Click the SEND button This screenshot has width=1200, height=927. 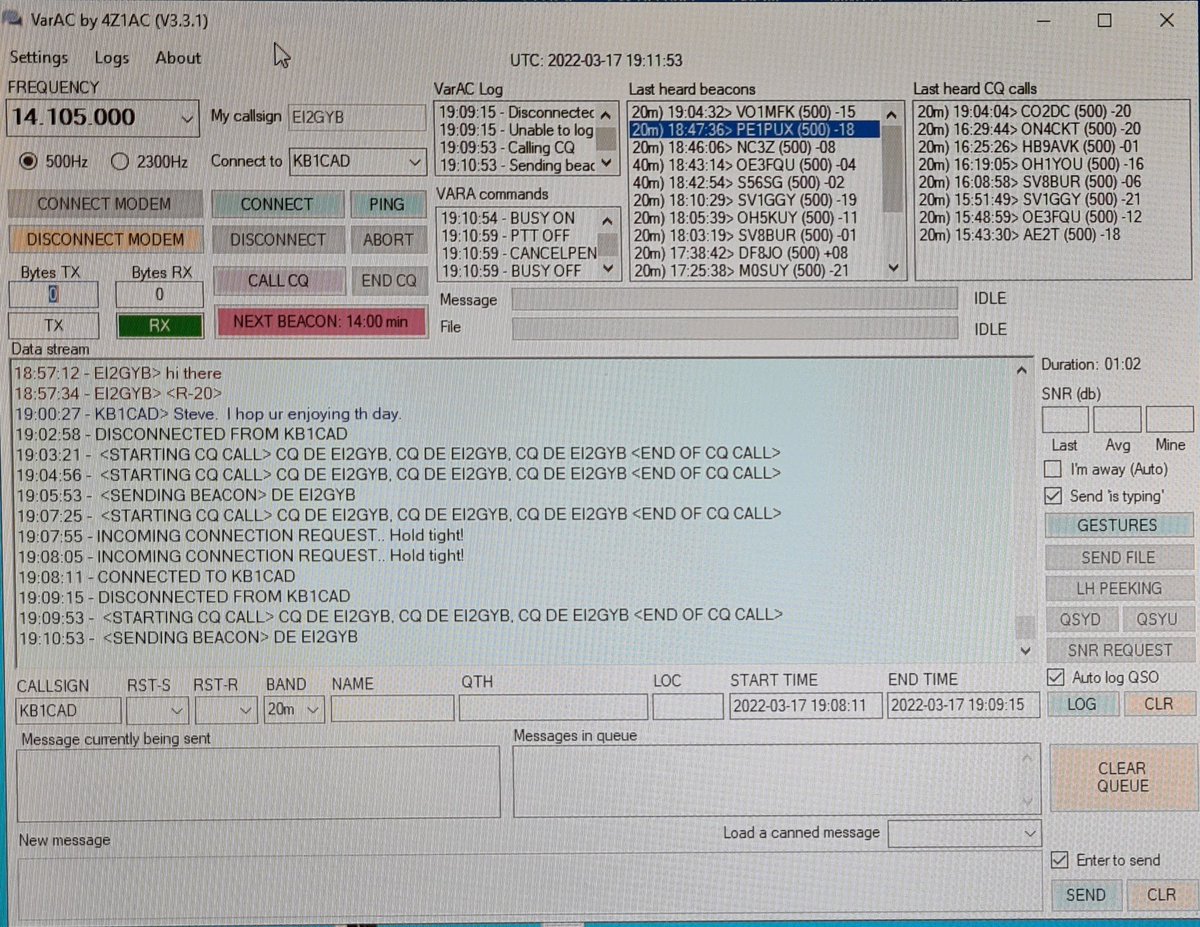click(1085, 895)
